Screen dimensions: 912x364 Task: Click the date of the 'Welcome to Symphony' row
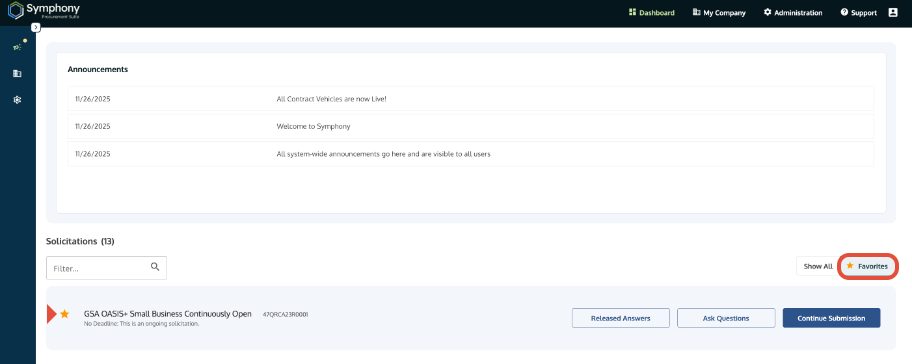pyautogui.click(x=93, y=126)
